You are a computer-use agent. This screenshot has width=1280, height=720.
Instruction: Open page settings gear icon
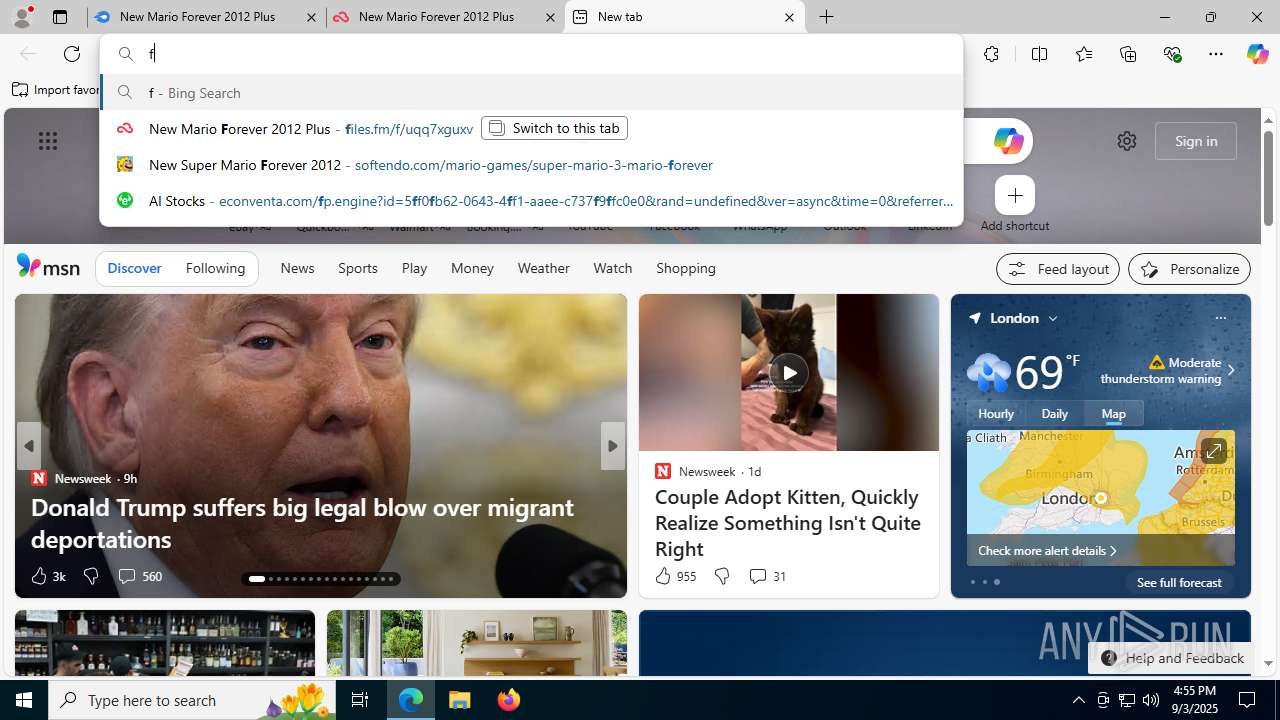[x=1127, y=141]
